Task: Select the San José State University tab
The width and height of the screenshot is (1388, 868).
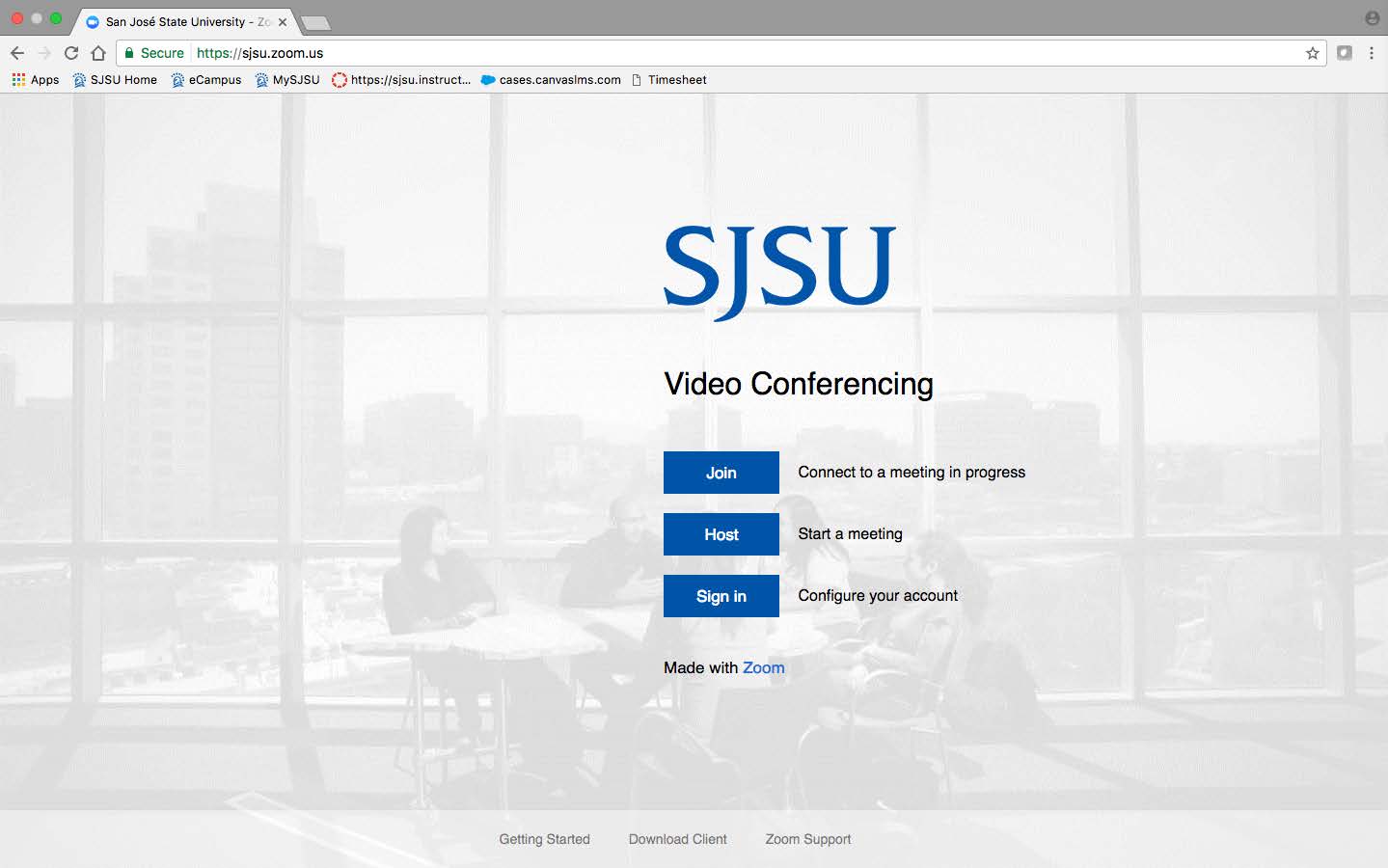Action: 176,22
